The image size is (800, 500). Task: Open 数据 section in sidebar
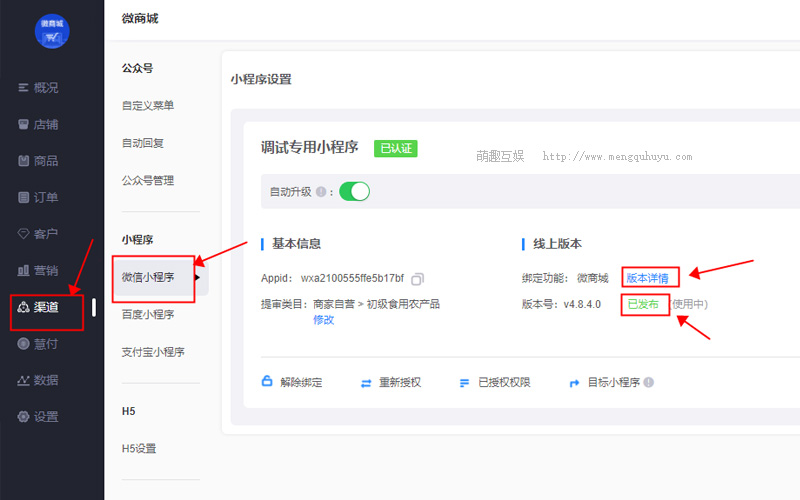(x=46, y=380)
